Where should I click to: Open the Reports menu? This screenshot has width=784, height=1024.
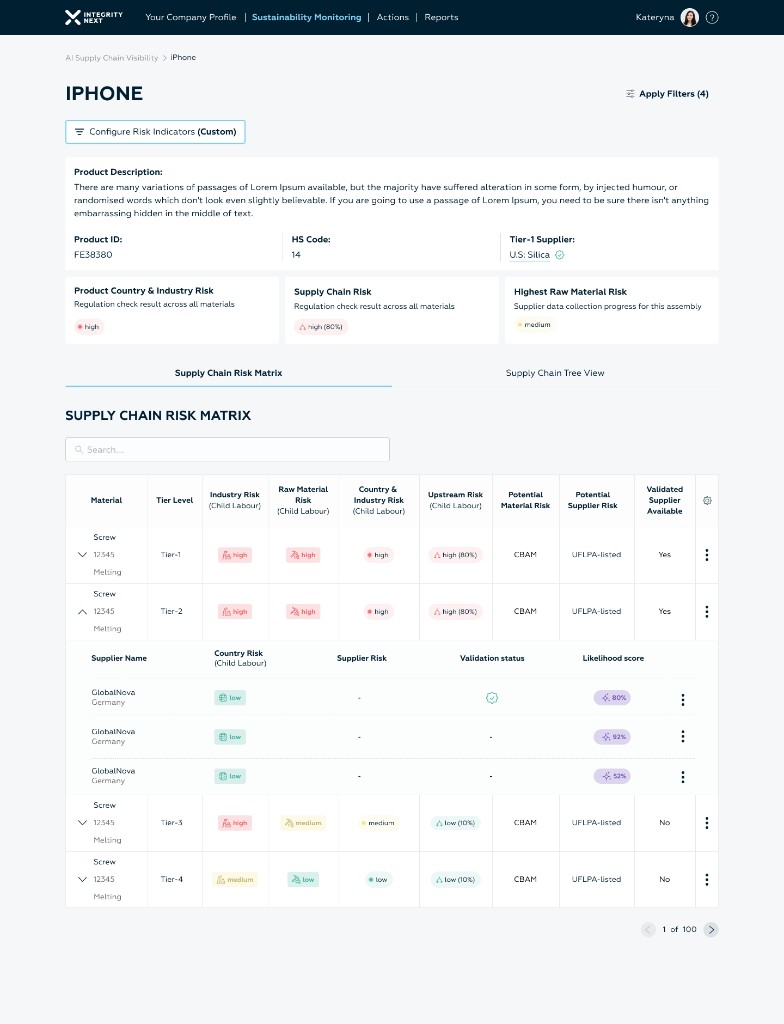coord(441,18)
